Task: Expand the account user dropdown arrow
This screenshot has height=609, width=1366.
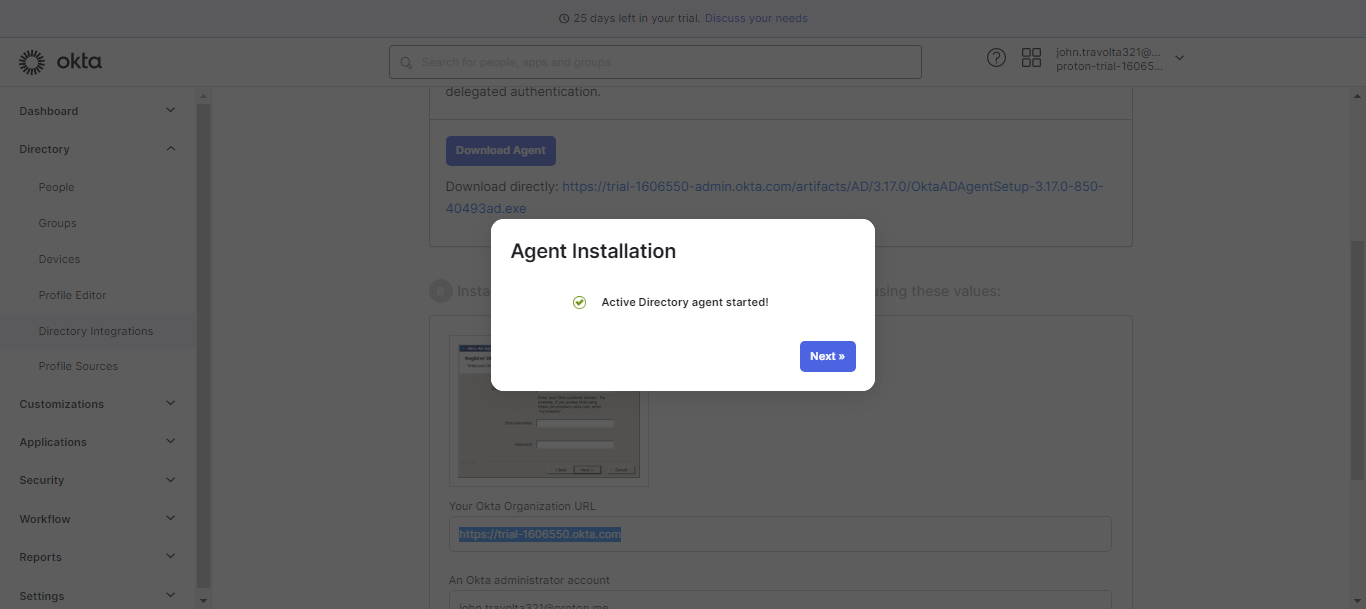Action: 1179,58
